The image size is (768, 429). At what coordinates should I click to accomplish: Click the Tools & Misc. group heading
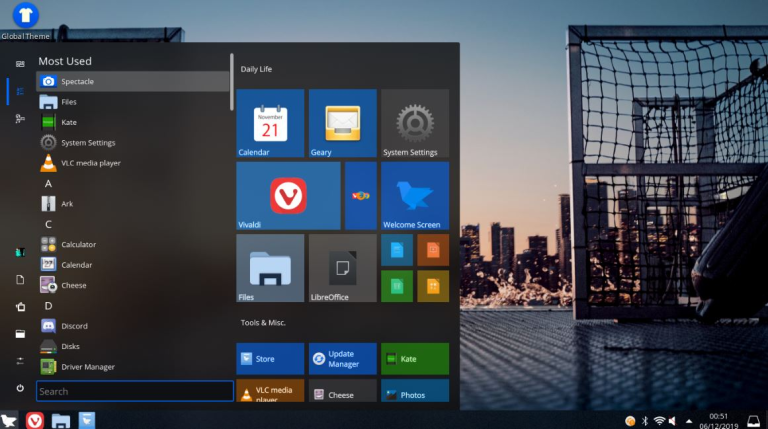[x=263, y=323]
